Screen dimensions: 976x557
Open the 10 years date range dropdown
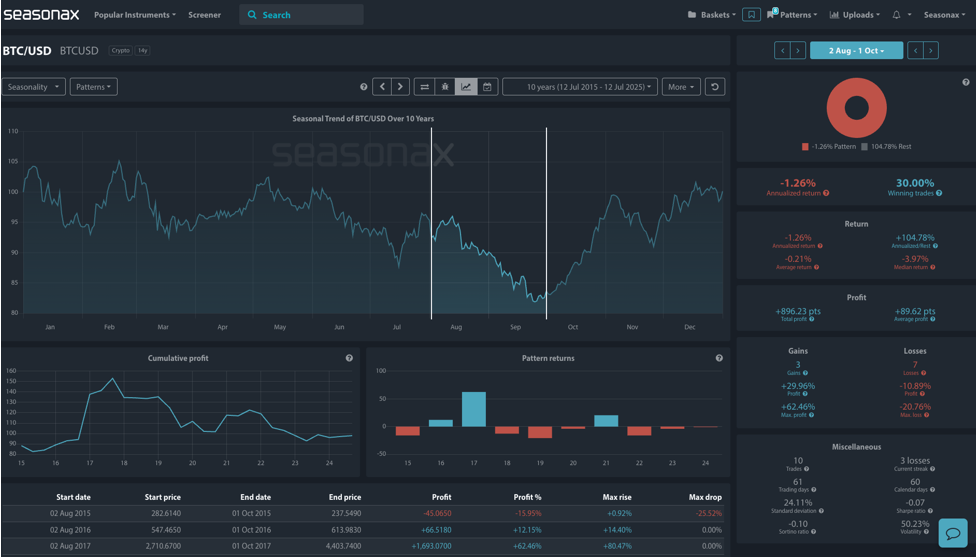(580, 87)
